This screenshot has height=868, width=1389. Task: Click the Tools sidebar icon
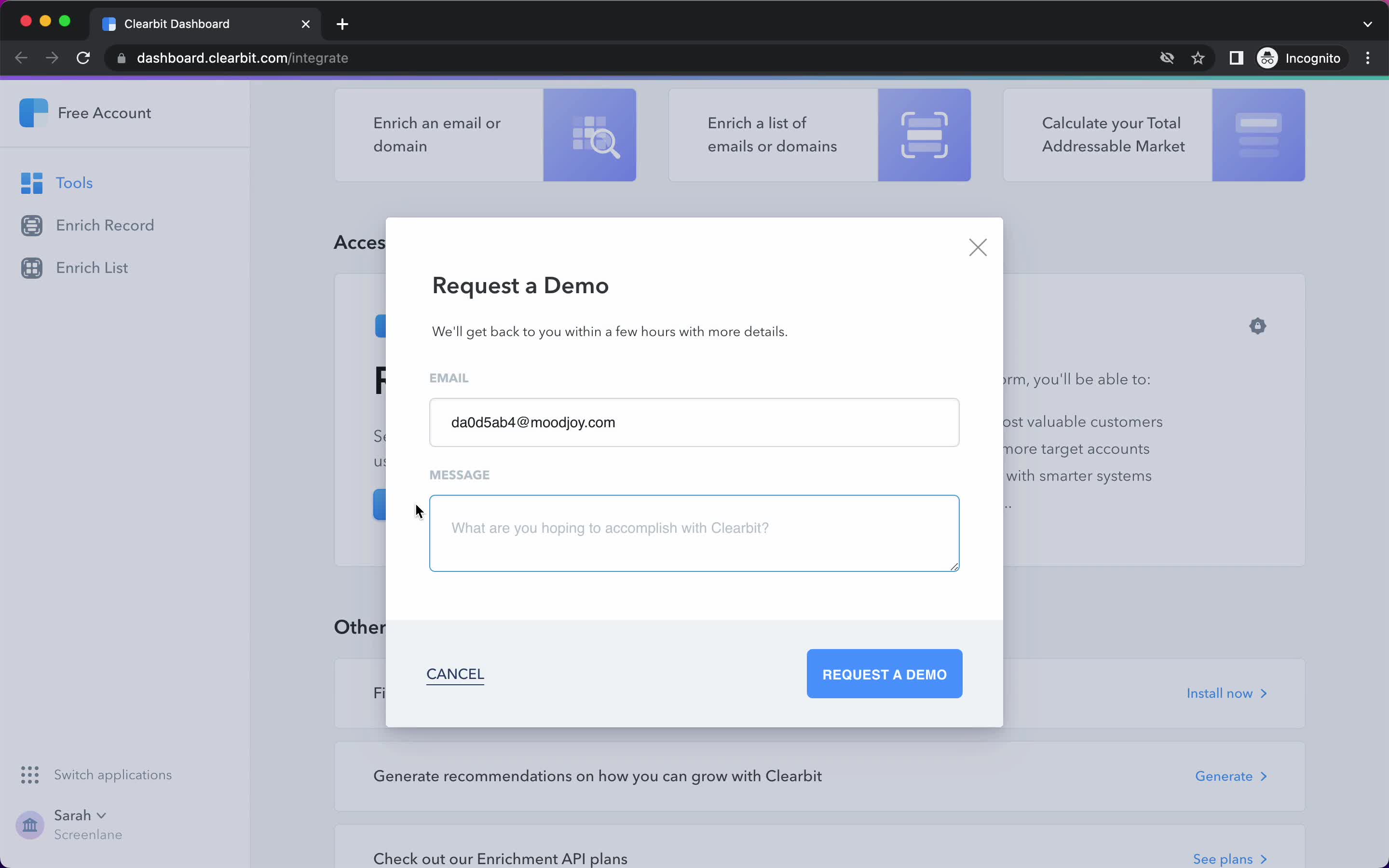coord(32,182)
